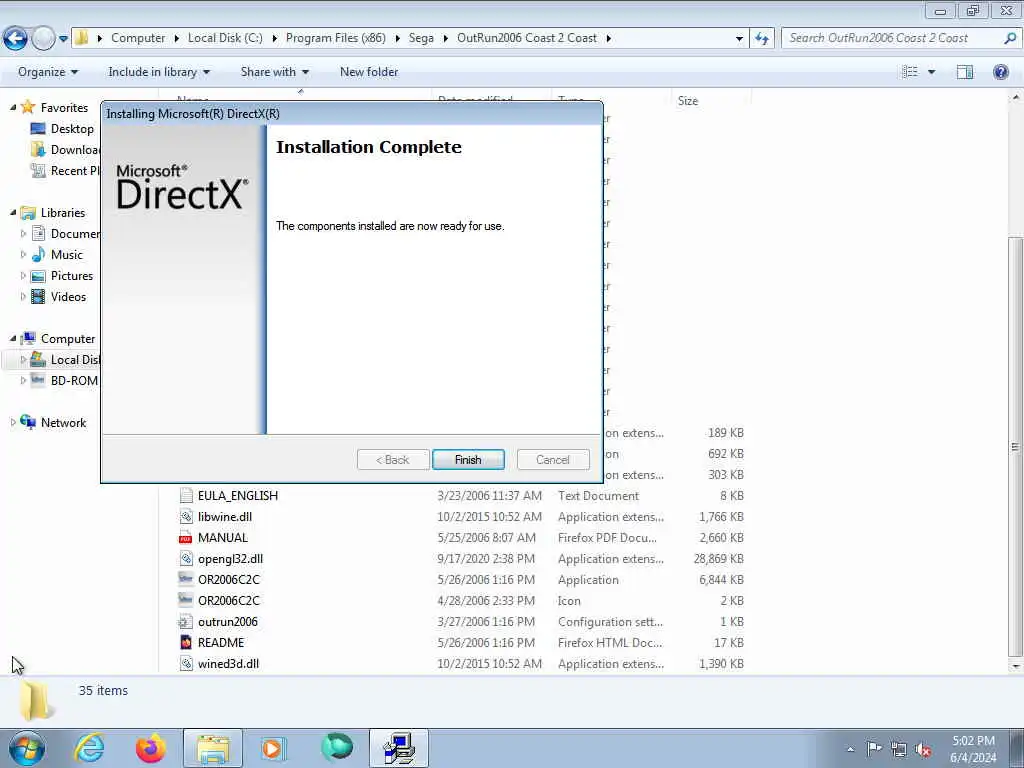Open Windows Media Player from taskbar
Screen dimensions: 1024x768
(273, 748)
